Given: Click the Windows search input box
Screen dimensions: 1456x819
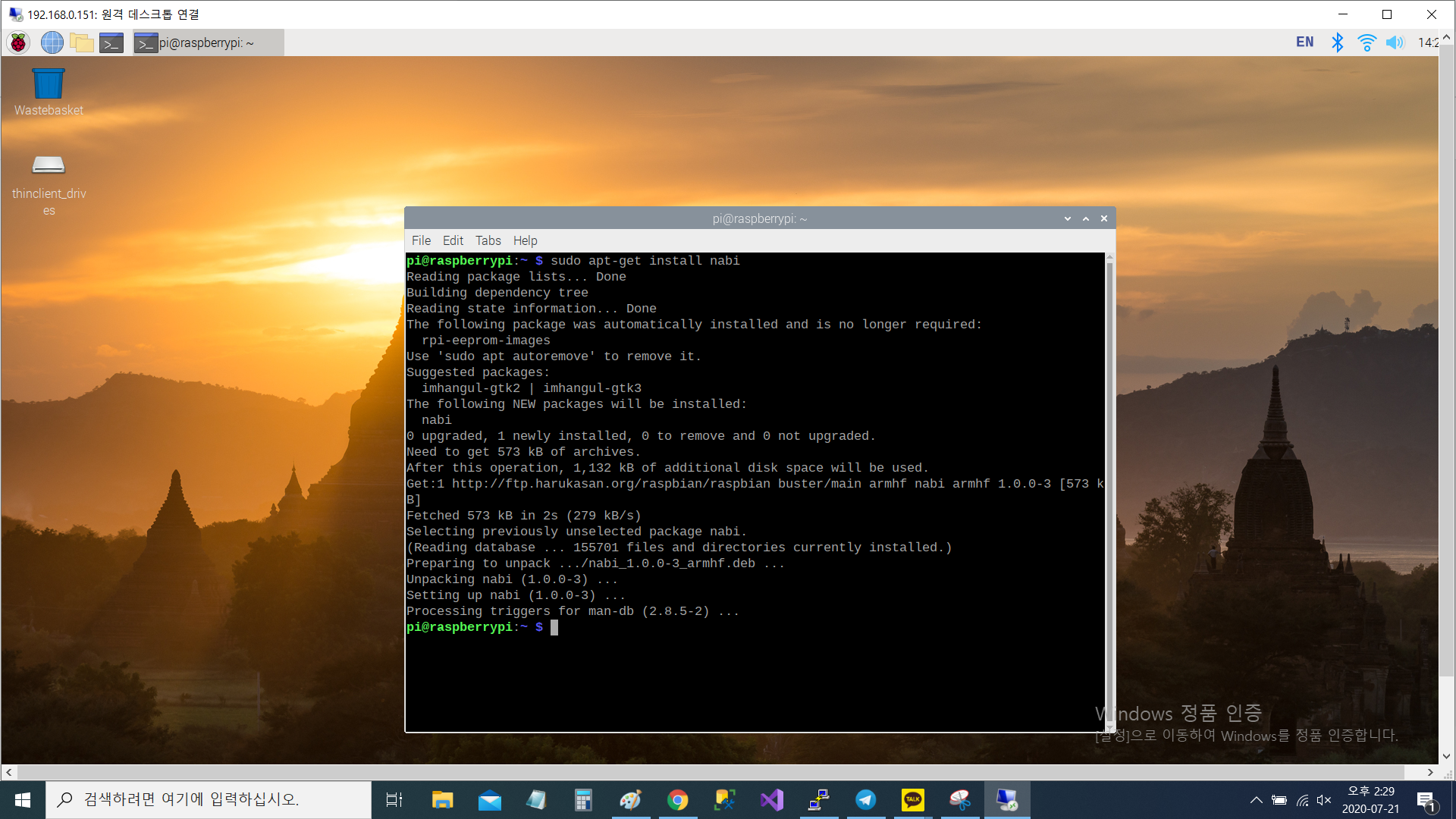Looking at the screenshot, I should (209, 800).
